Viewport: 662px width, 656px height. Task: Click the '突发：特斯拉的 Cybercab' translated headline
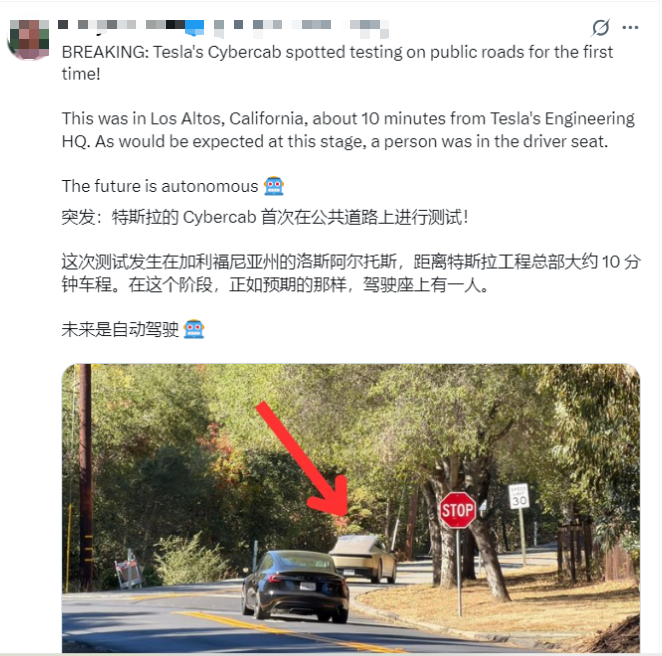point(265,217)
